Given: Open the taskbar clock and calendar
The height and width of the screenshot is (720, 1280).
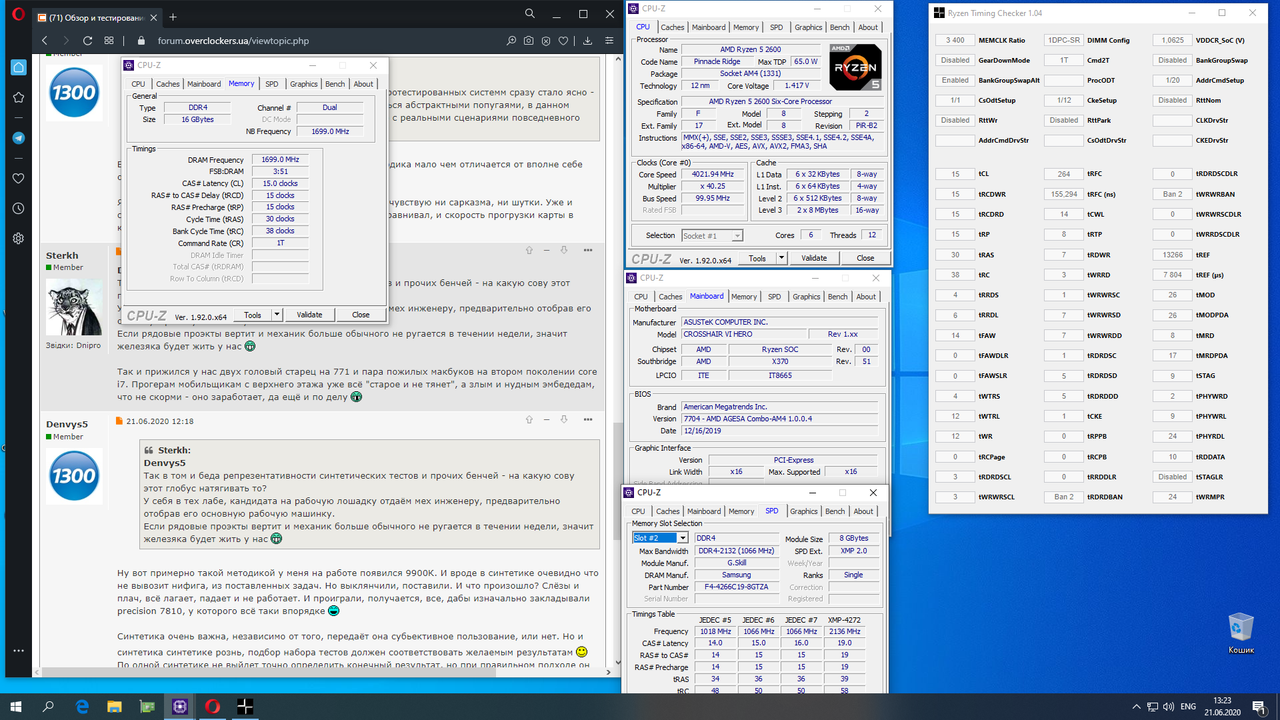Looking at the screenshot, I should (x=1223, y=706).
